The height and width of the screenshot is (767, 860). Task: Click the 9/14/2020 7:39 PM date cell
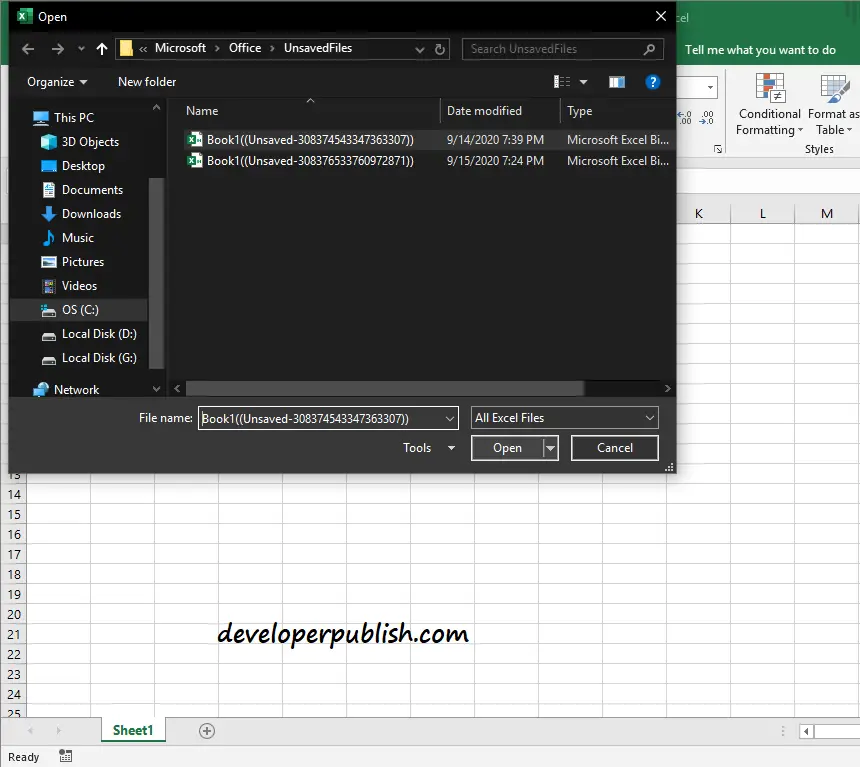coord(495,140)
